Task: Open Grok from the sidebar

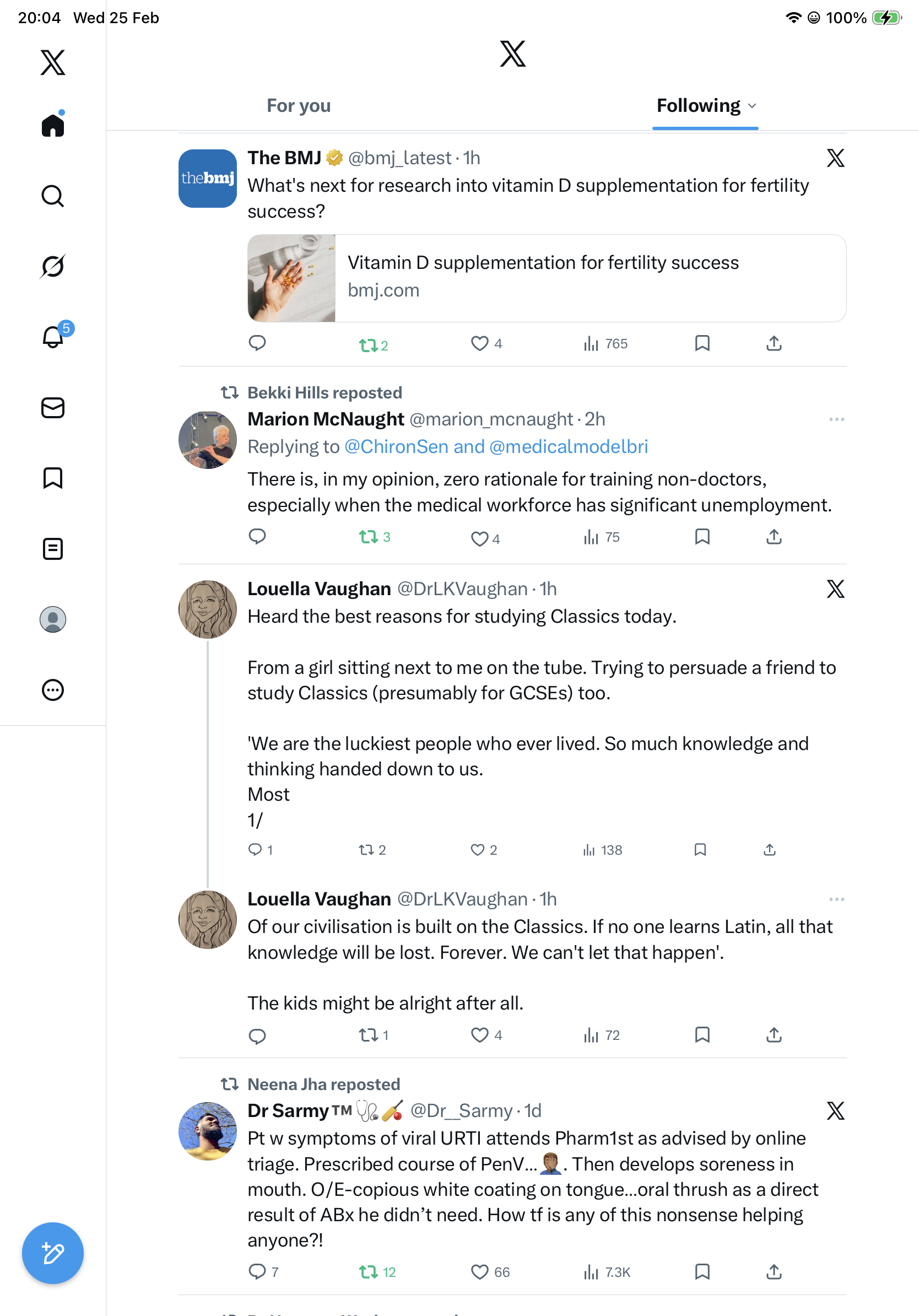Action: click(x=53, y=266)
